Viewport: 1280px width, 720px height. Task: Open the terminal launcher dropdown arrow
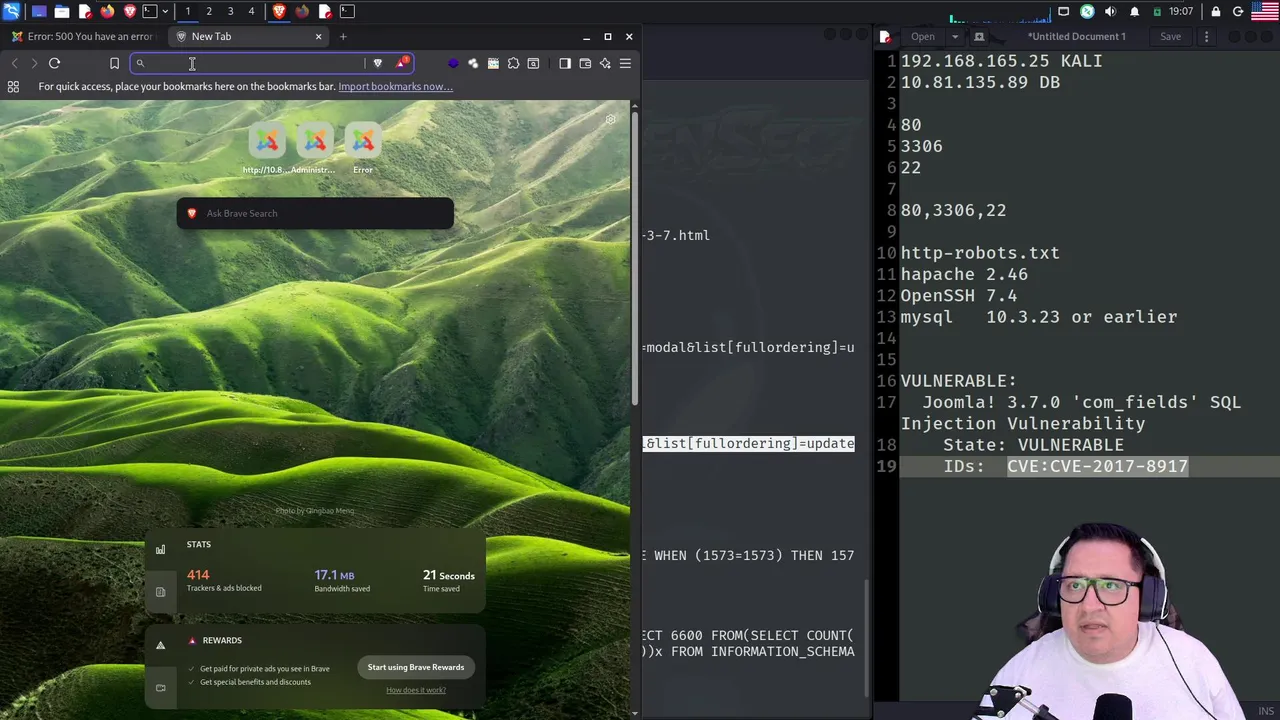tap(165, 11)
